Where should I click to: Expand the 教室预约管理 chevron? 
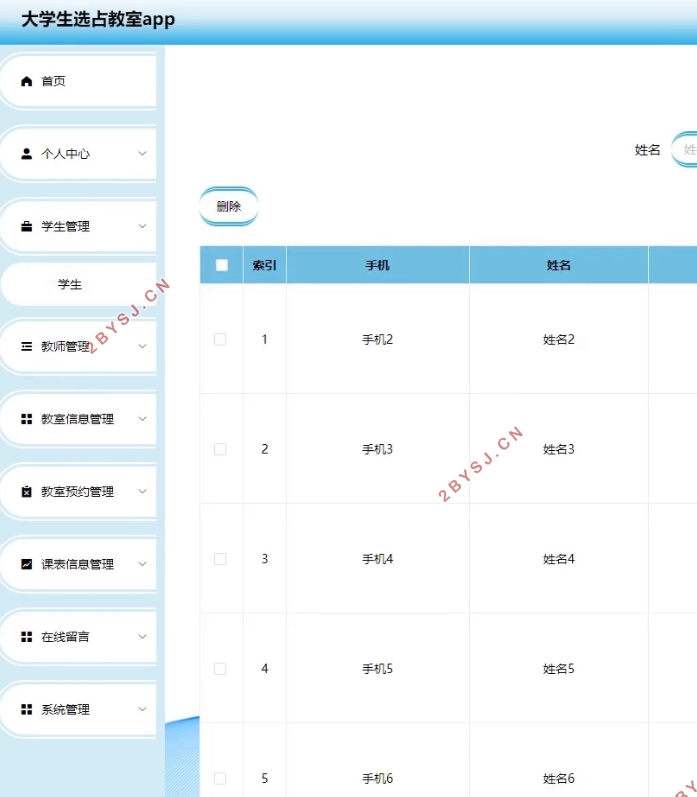[x=143, y=492]
